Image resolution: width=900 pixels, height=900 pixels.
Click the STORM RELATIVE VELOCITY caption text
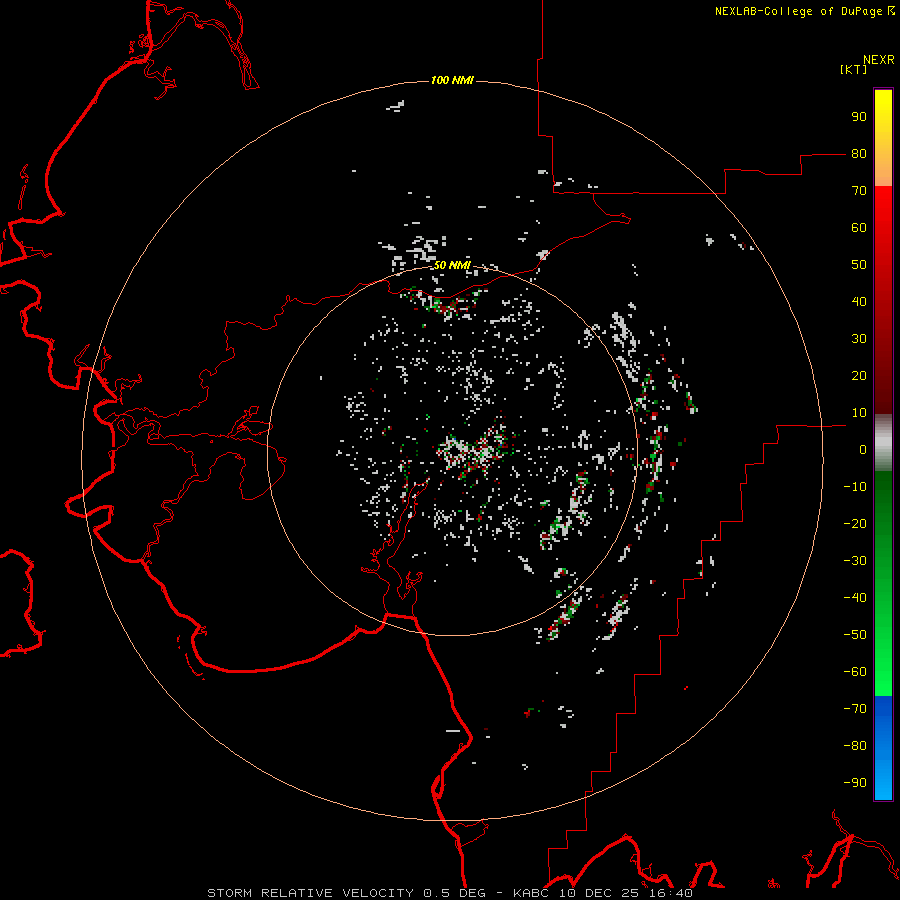coord(311,893)
